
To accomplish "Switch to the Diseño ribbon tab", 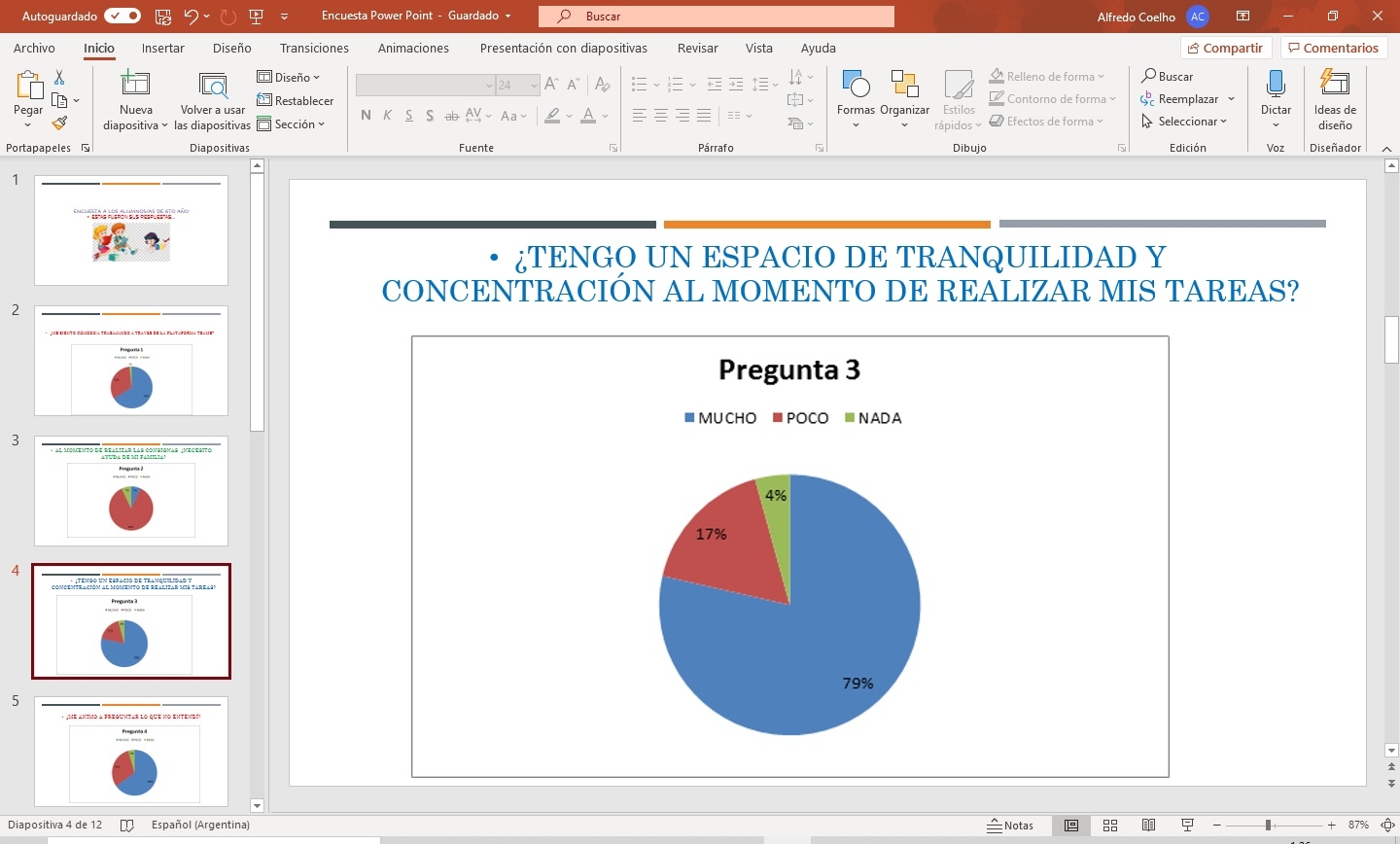I will 232,48.
